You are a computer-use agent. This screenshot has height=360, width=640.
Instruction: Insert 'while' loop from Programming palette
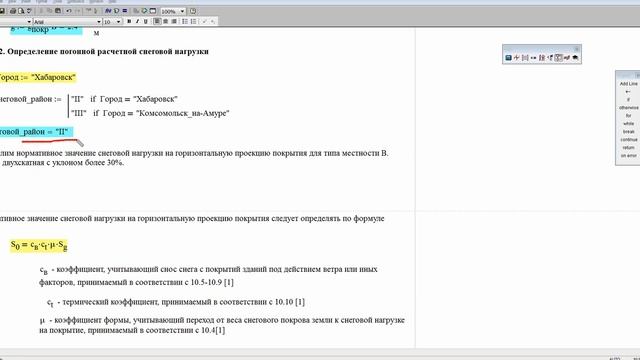coord(629,124)
